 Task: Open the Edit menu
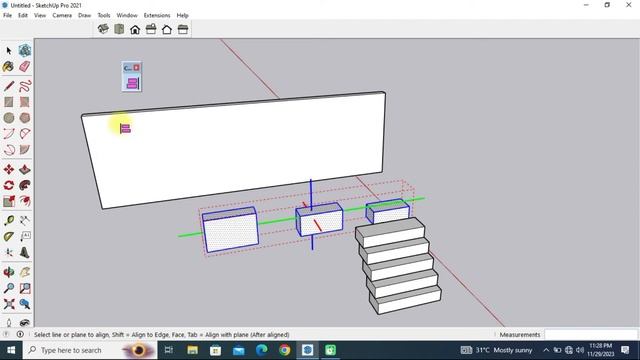(x=23, y=15)
